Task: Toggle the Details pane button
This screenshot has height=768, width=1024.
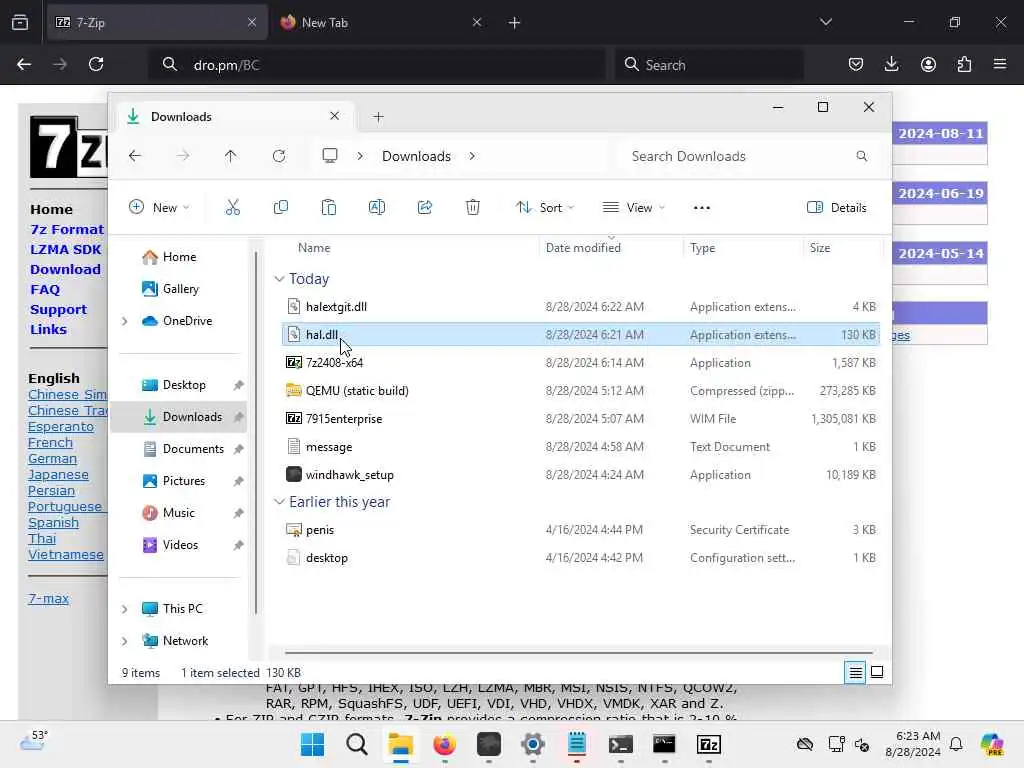Action: [837, 208]
